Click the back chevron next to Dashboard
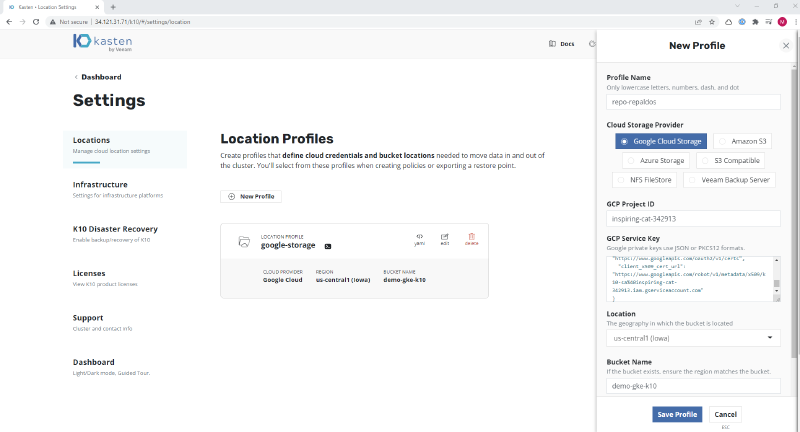 pyautogui.click(x=76, y=77)
